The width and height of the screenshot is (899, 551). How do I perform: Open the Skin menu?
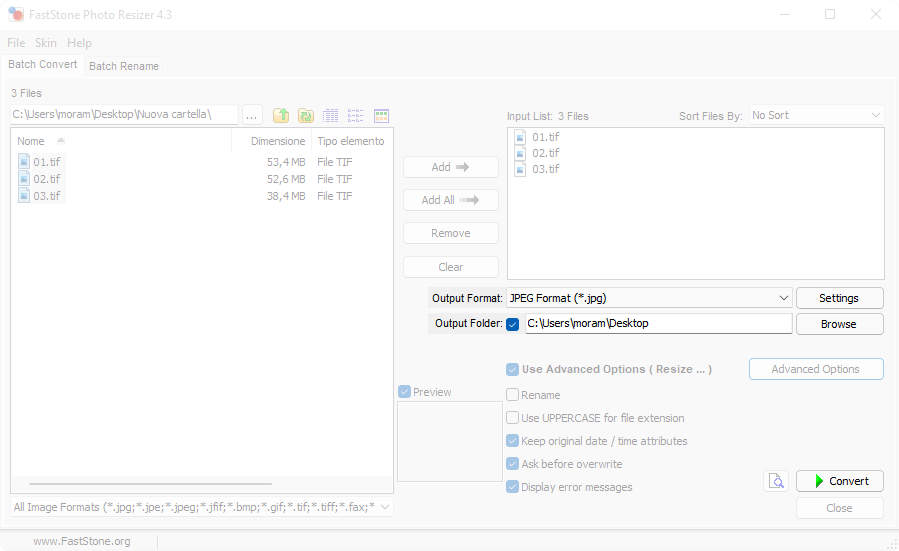point(46,43)
